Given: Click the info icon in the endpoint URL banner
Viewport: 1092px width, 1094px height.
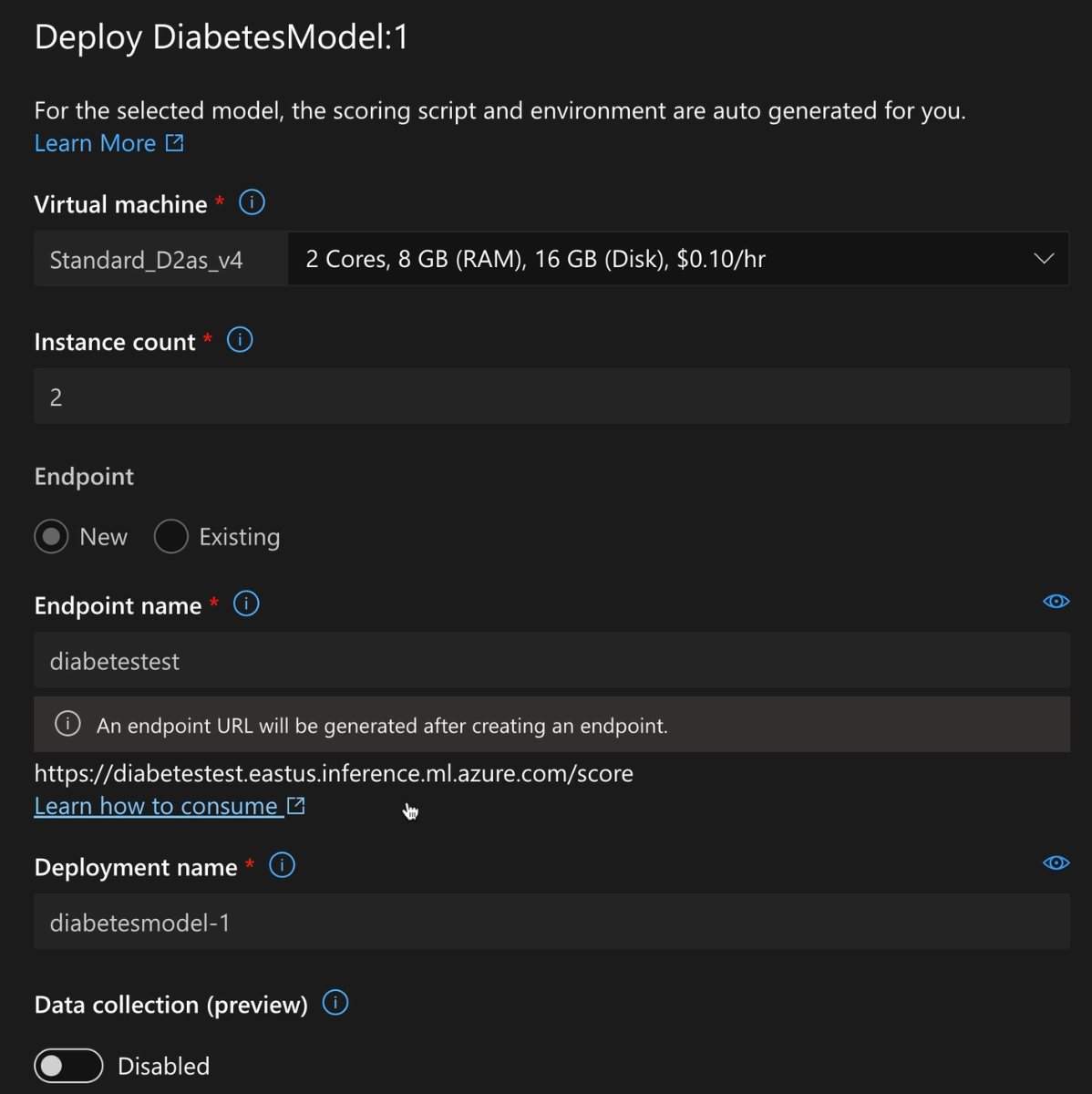Looking at the screenshot, I should (67, 724).
